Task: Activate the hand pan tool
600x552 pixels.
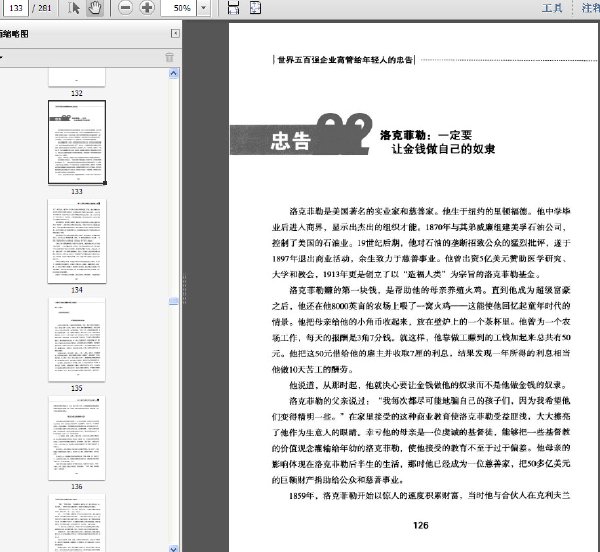Action: coord(95,8)
